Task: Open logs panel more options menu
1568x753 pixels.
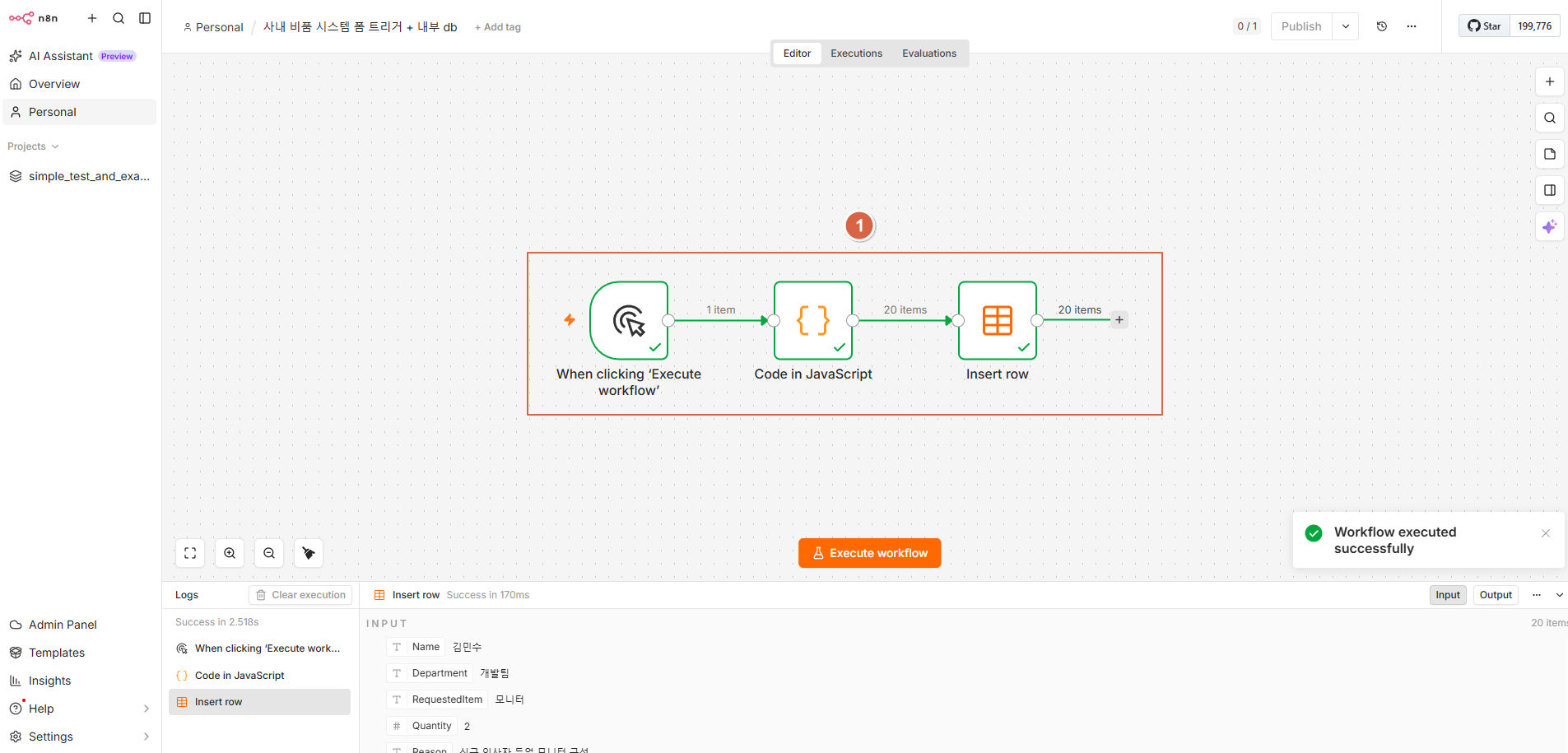Action: [1536, 595]
